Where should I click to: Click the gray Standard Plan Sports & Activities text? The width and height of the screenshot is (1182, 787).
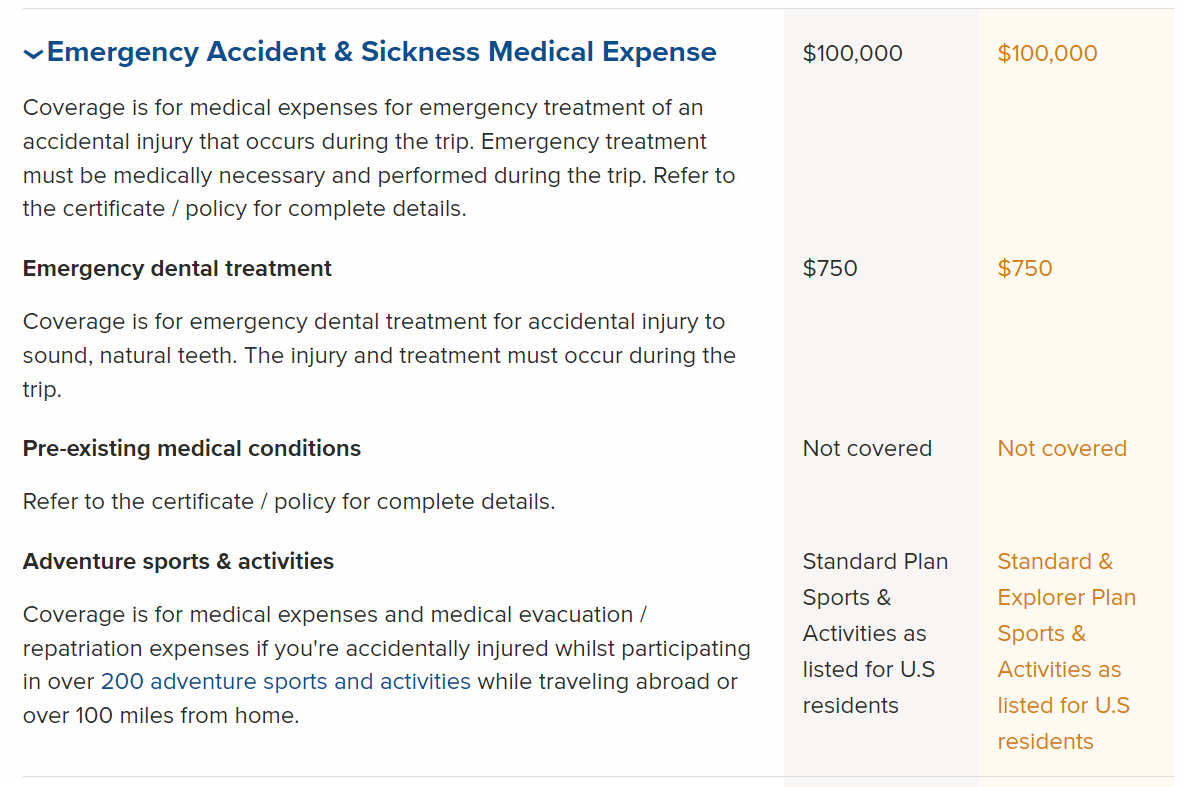tap(874, 633)
